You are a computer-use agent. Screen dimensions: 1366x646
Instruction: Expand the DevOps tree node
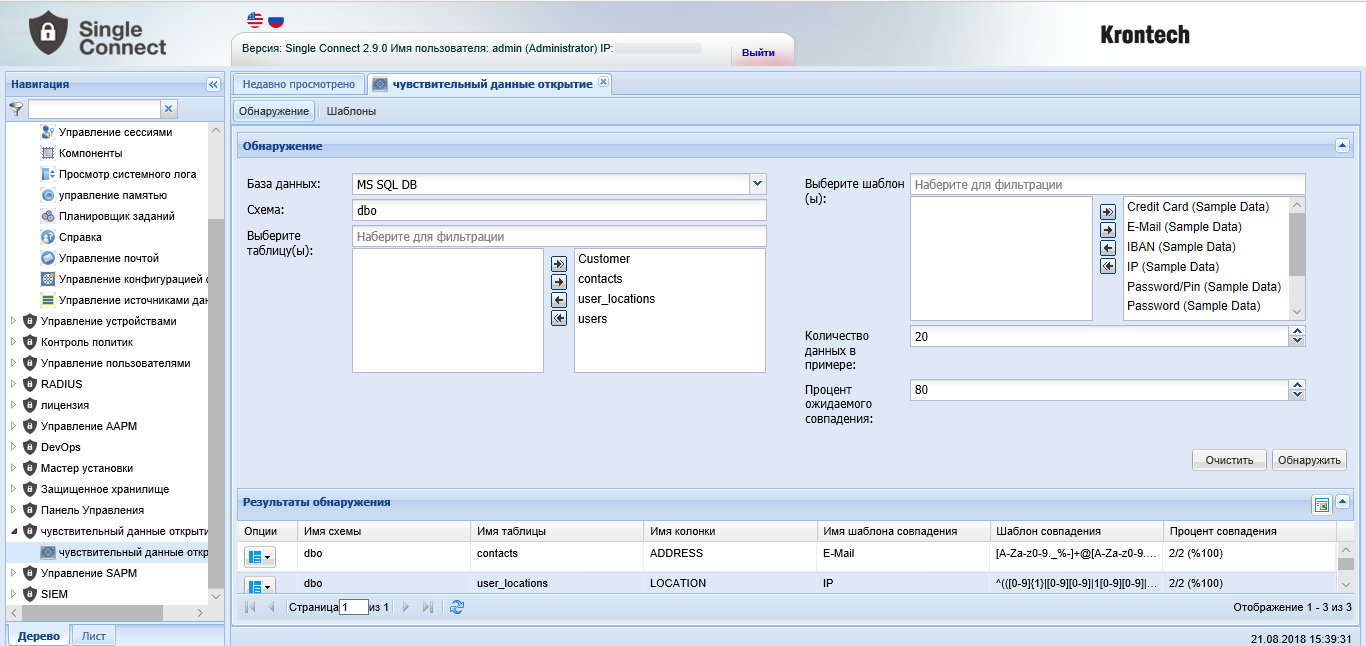14,447
